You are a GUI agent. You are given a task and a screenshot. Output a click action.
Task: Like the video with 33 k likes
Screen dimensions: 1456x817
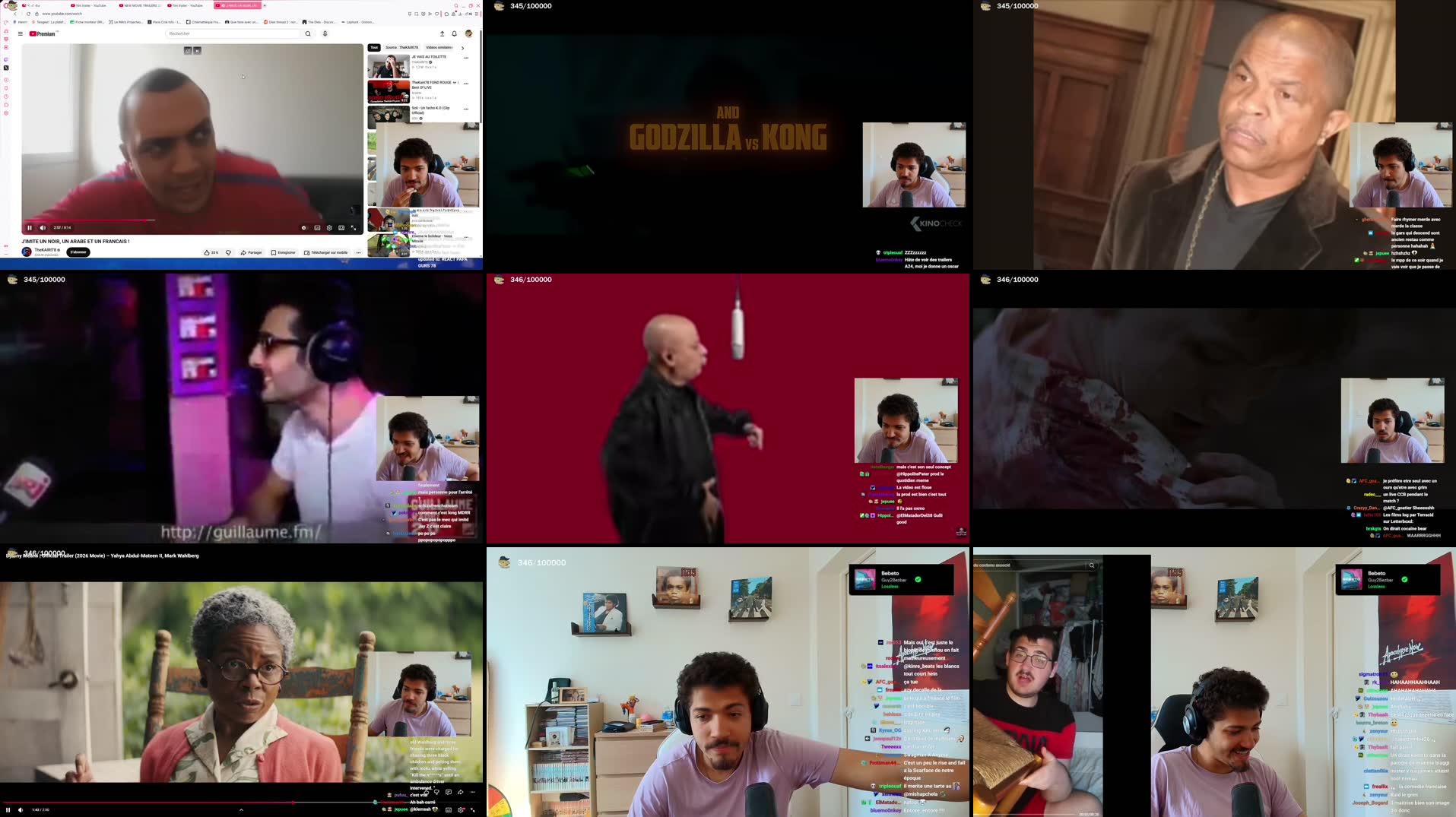pyautogui.click(x=211, y=252)
